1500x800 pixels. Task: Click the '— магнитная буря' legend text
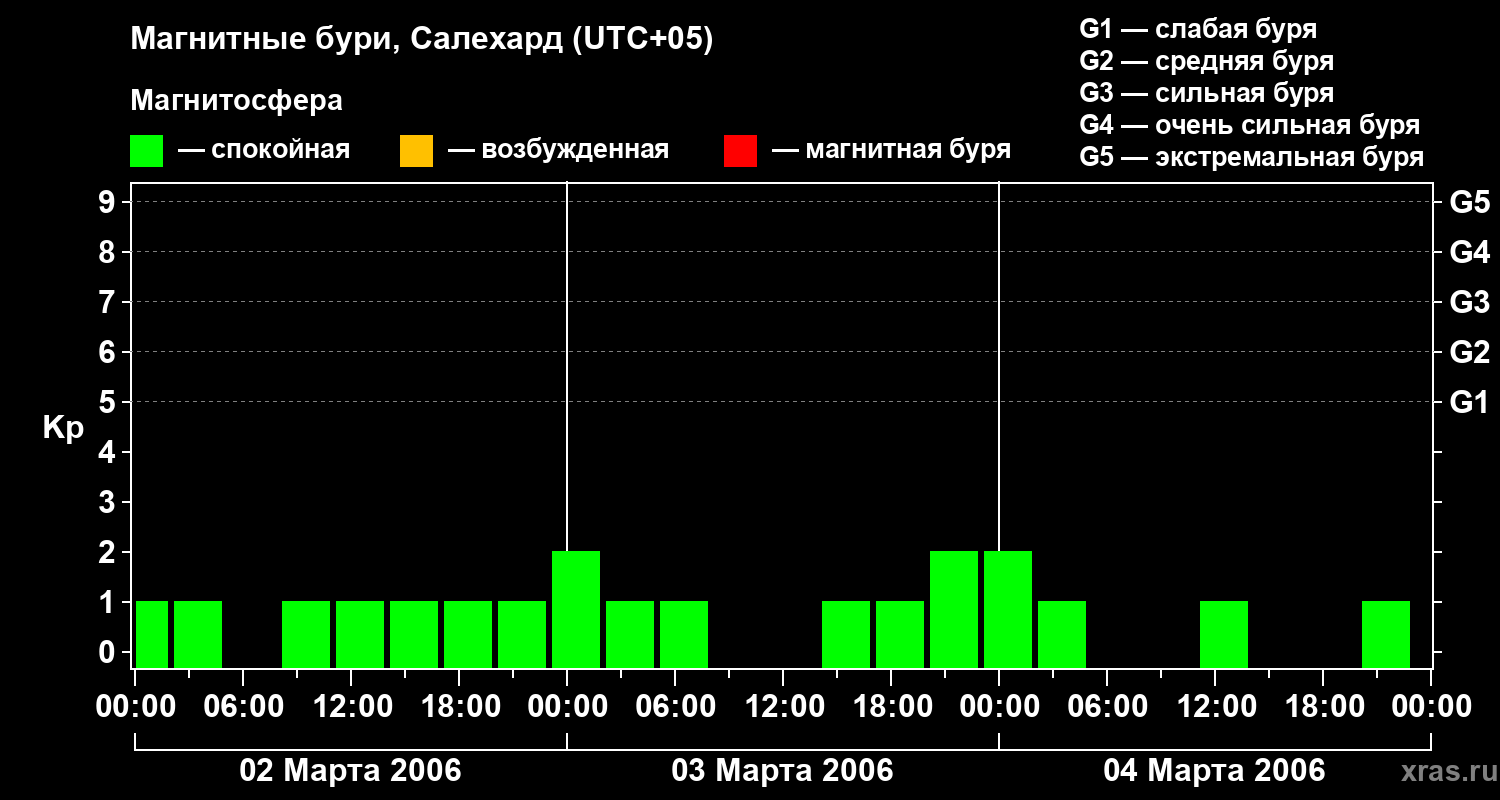tap(892, 150)
